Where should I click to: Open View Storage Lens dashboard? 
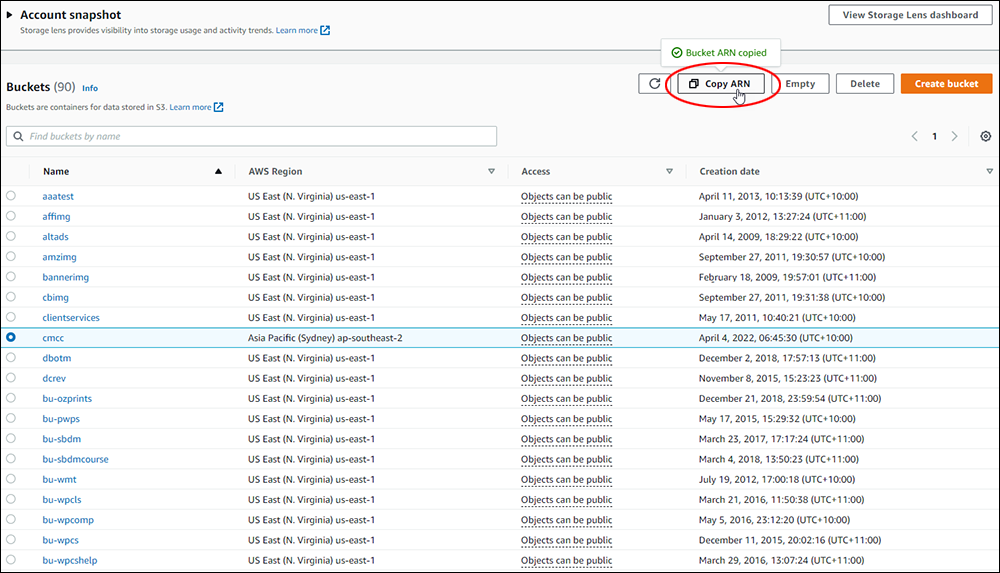(x=910, y=15)
